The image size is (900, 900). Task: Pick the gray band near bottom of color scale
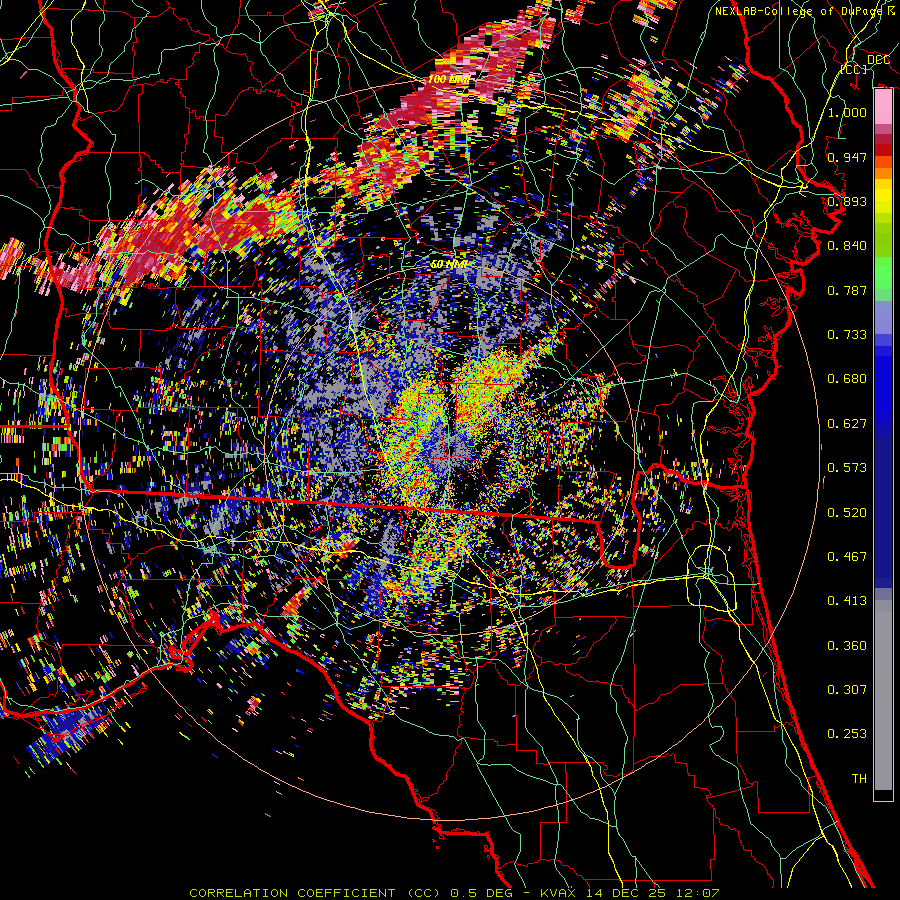point(883,695)
